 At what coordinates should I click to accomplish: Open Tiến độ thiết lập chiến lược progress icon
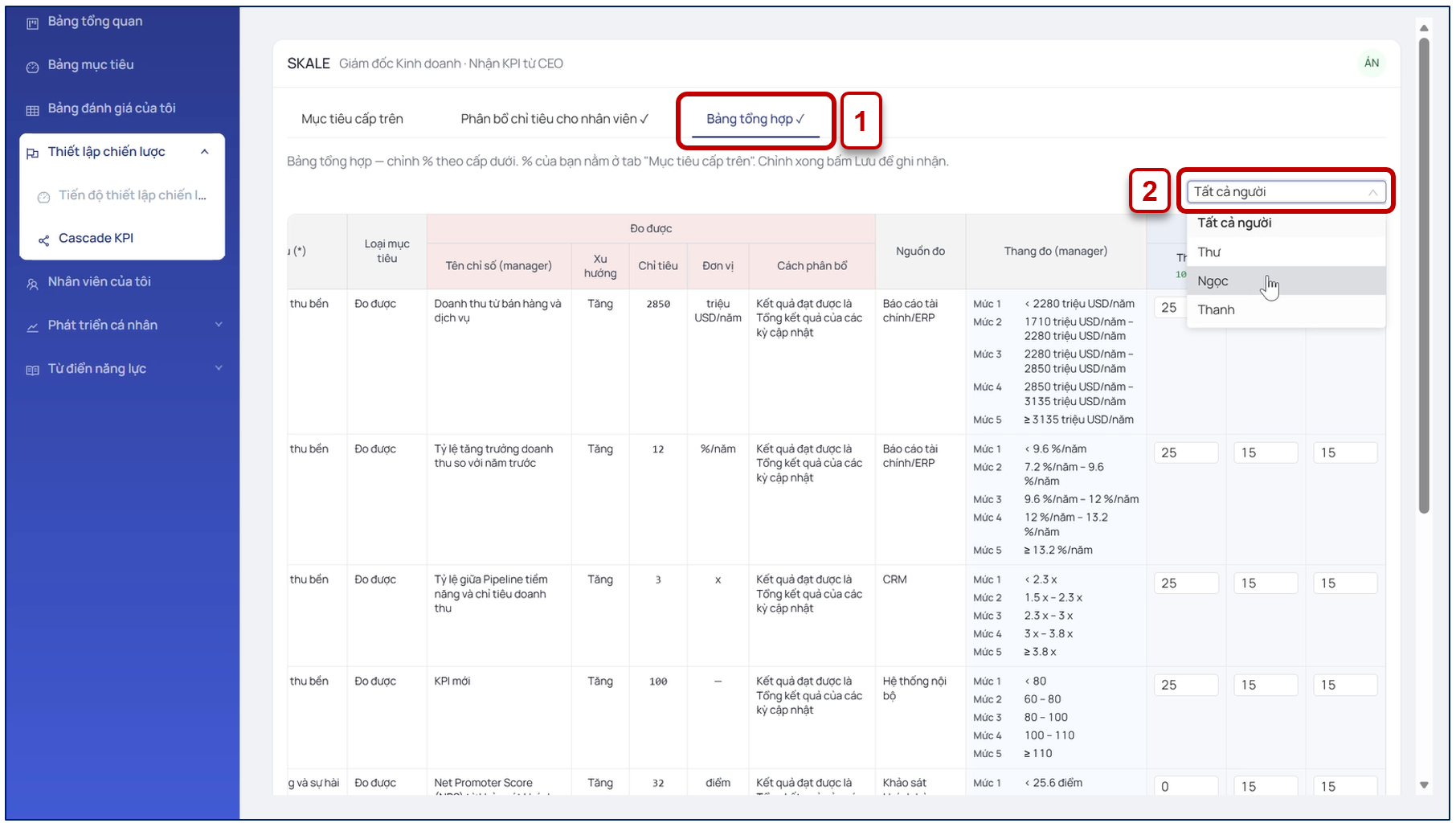tap(43, 197)
